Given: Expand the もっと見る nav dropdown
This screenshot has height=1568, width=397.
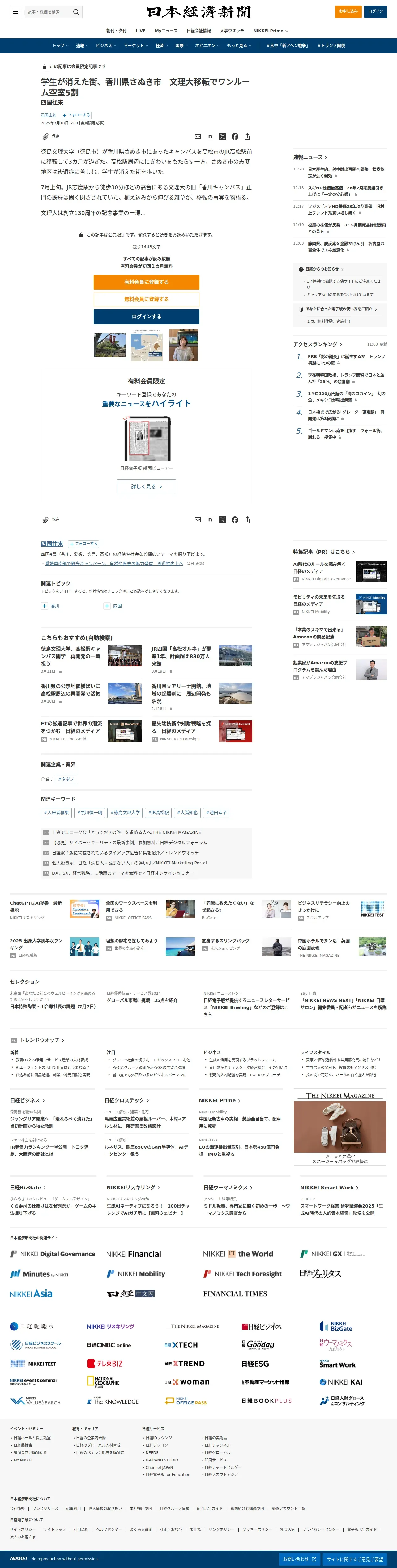Looking at the screenshot, I should click(239, 46).
